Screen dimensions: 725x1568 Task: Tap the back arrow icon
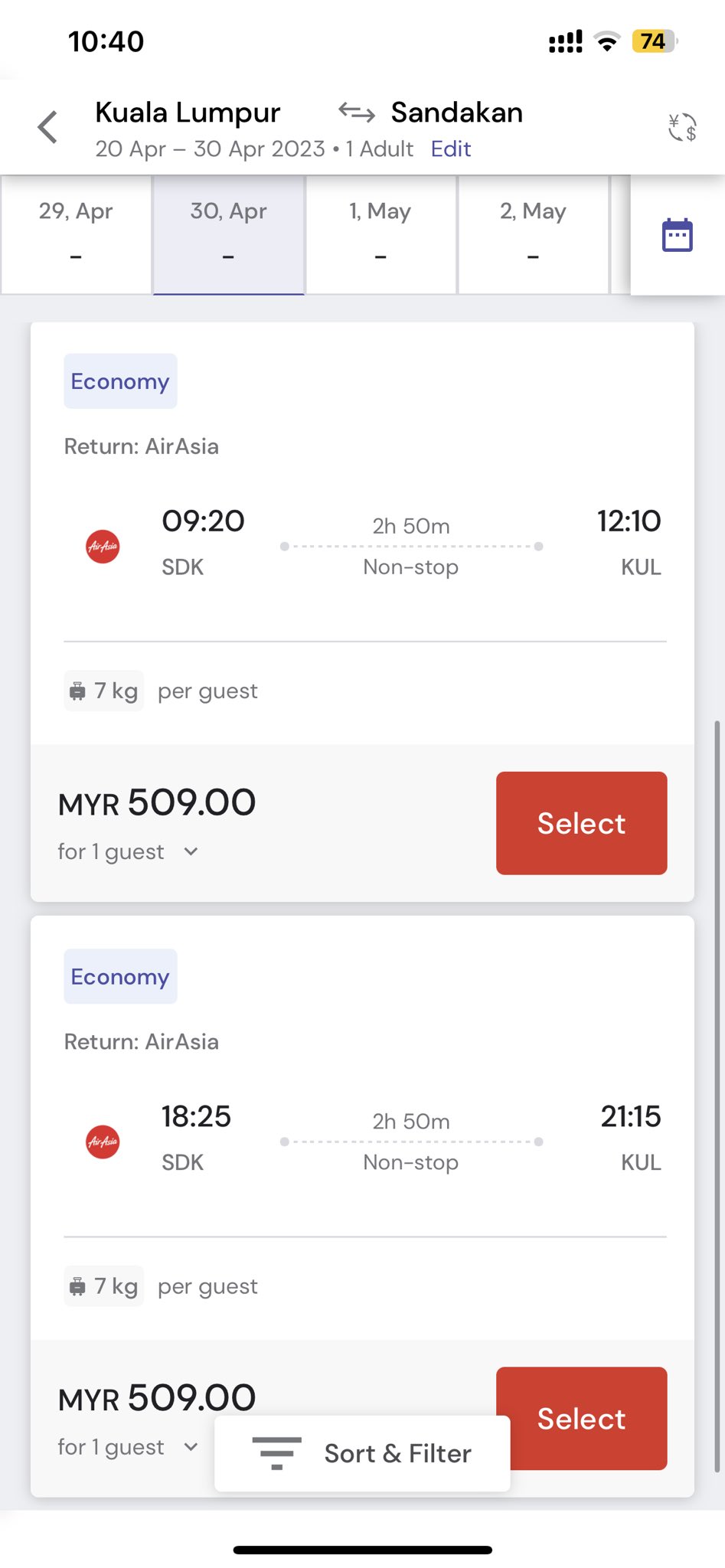click(x=47, y=127)
